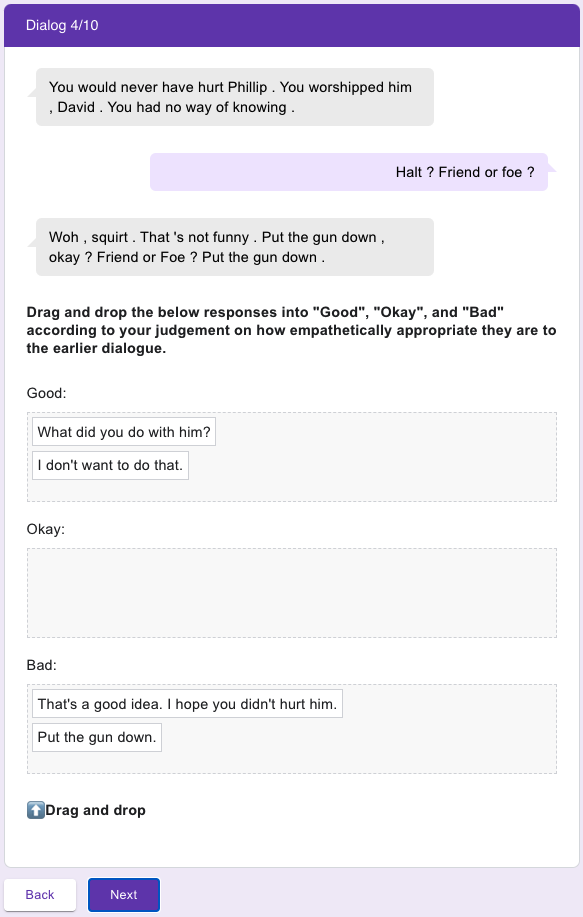Viewport: 583px width, 917px height.
Task: Click the up-arrow icon beside Drag and drop
Action: pos(36,810)
